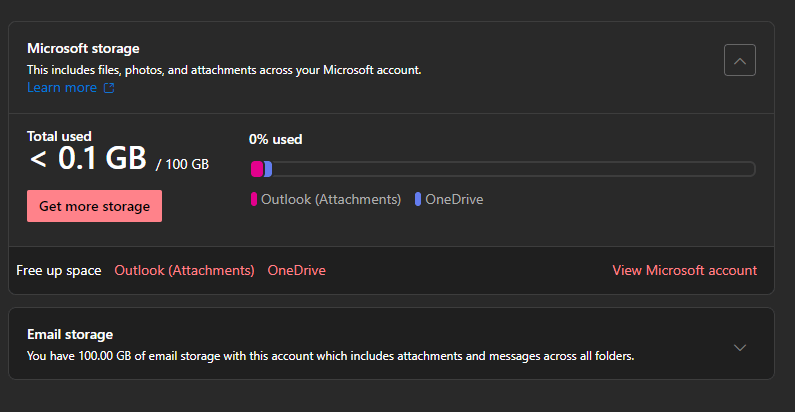Screen dimensions: 795x412
Task: Click the blue OneDrive segment in the usage bar
Action: point(268,169)
